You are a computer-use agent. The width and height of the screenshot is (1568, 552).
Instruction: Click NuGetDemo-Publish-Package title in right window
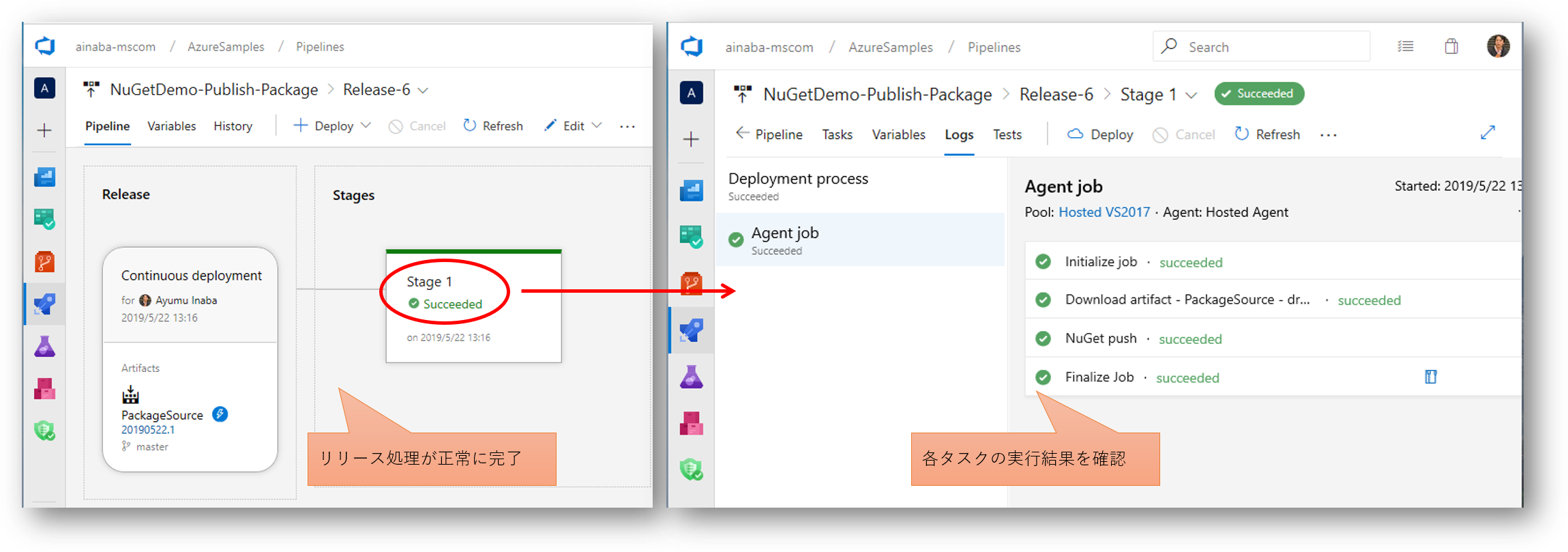pos(877,94)
